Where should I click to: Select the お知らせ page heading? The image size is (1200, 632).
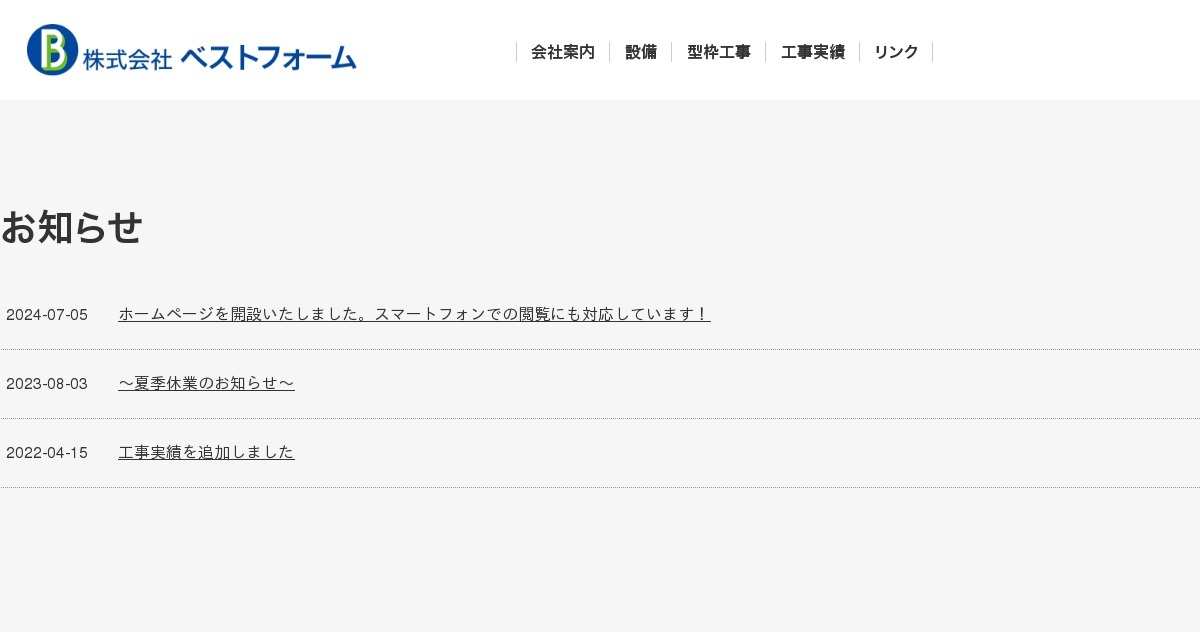click(71, 228)
